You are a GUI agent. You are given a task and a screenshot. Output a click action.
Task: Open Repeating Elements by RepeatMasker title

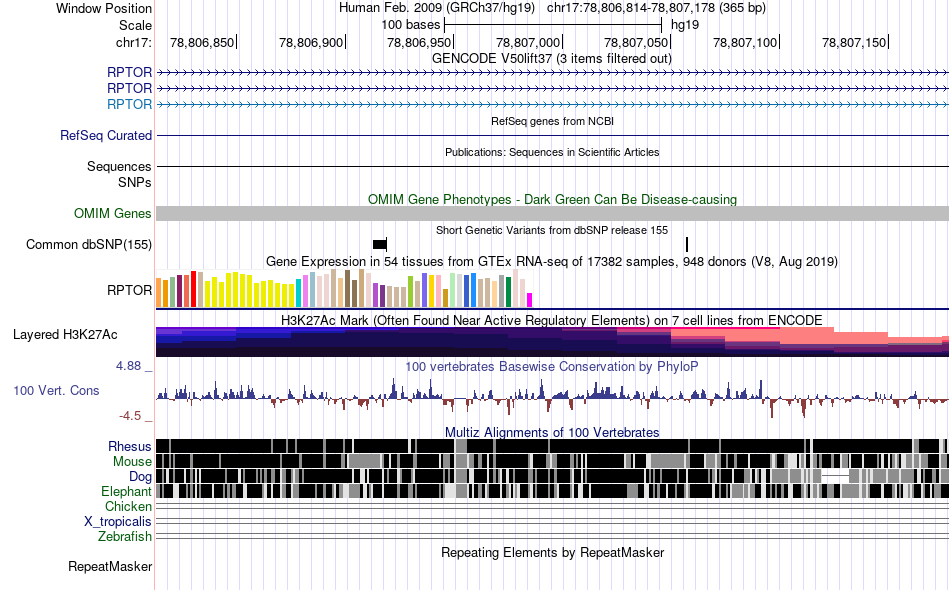tap(552, 552)
